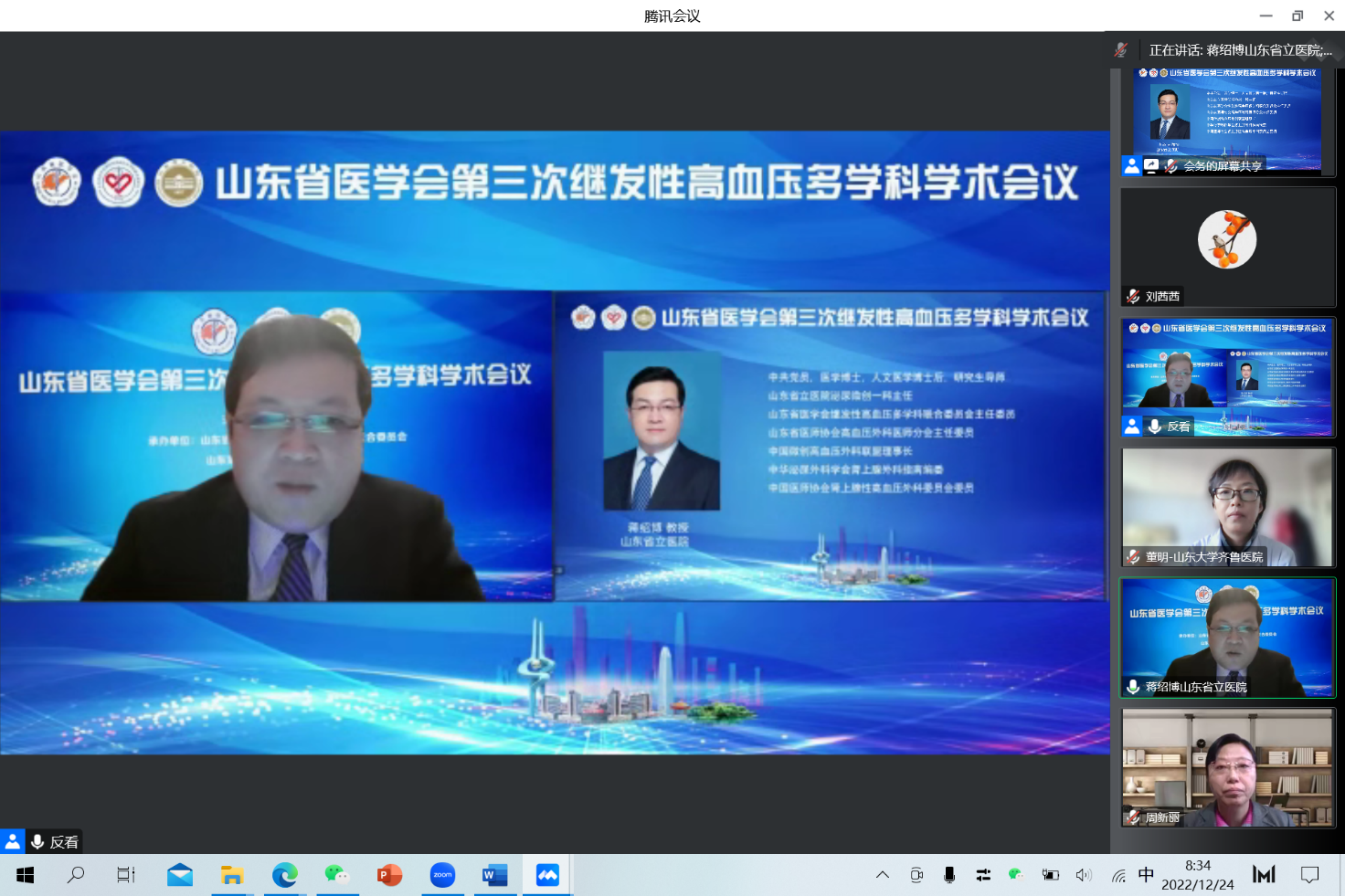The width and height of the screenshot is (1345, 896).
Task: Open the clock showing 8:34 2022/12/24
Action: point(1197,875)
